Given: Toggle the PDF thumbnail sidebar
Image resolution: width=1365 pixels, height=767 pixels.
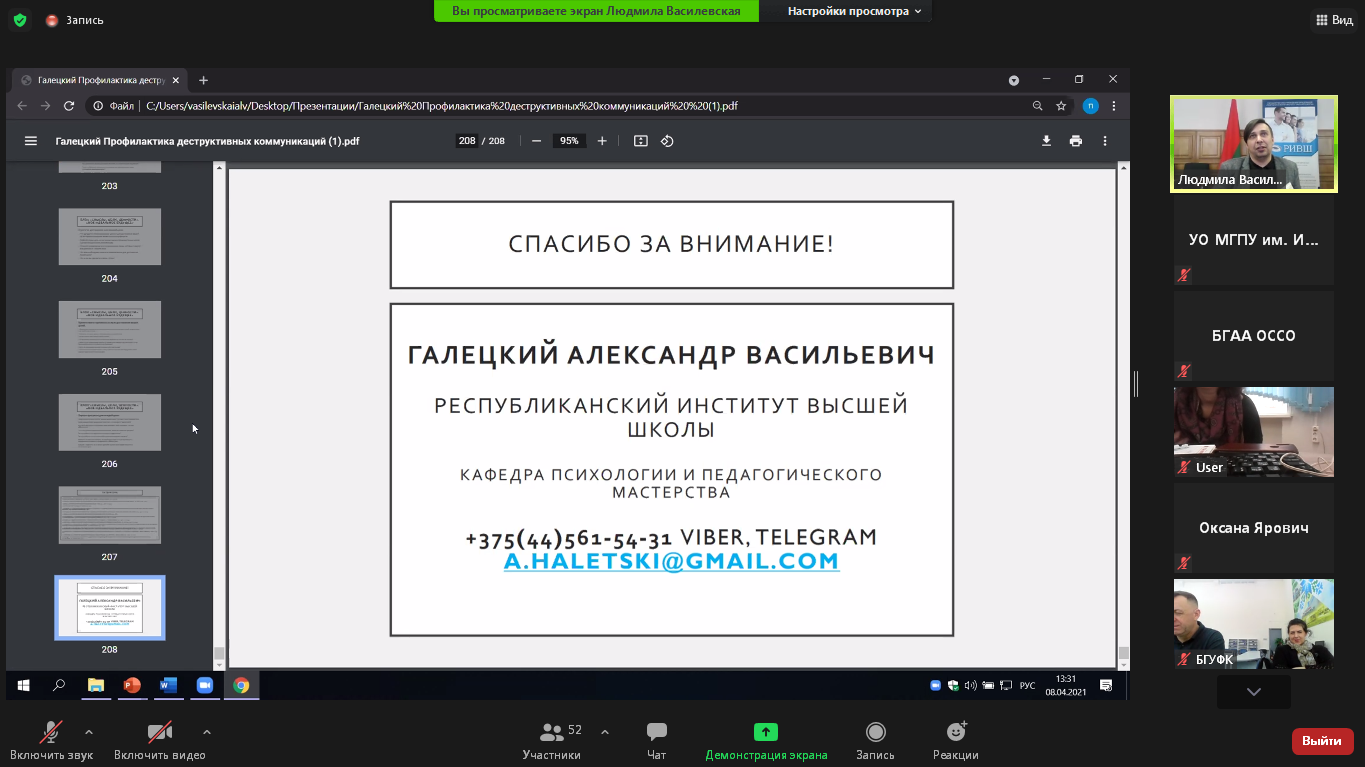Looking at the screenshot, I should [31, 141].
